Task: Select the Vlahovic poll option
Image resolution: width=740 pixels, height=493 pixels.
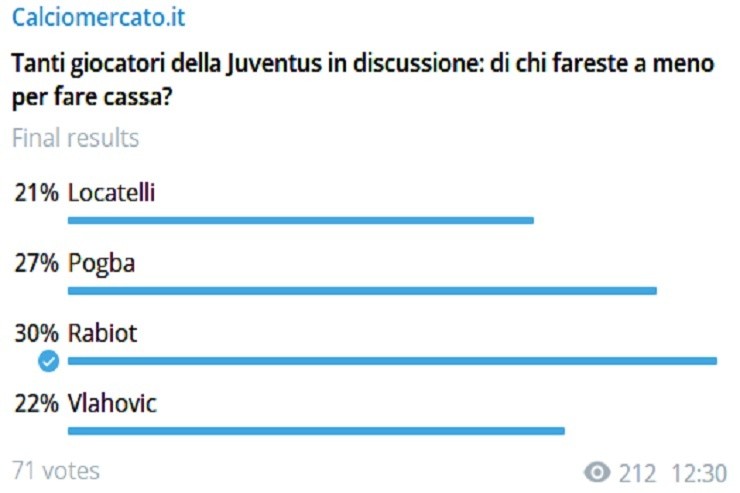Action: 112,404
